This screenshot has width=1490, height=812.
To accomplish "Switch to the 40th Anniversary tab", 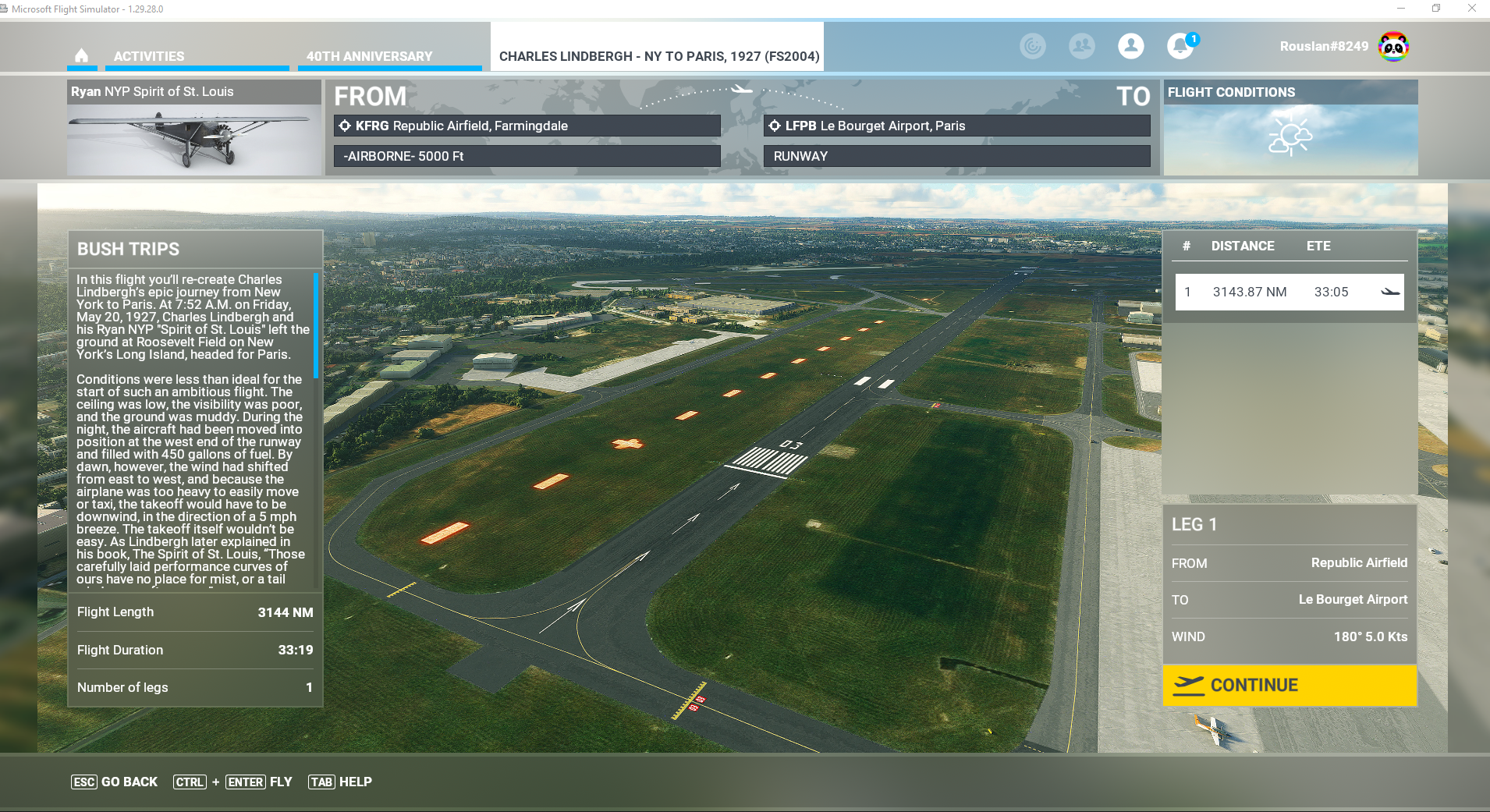I will pos(369,56).
